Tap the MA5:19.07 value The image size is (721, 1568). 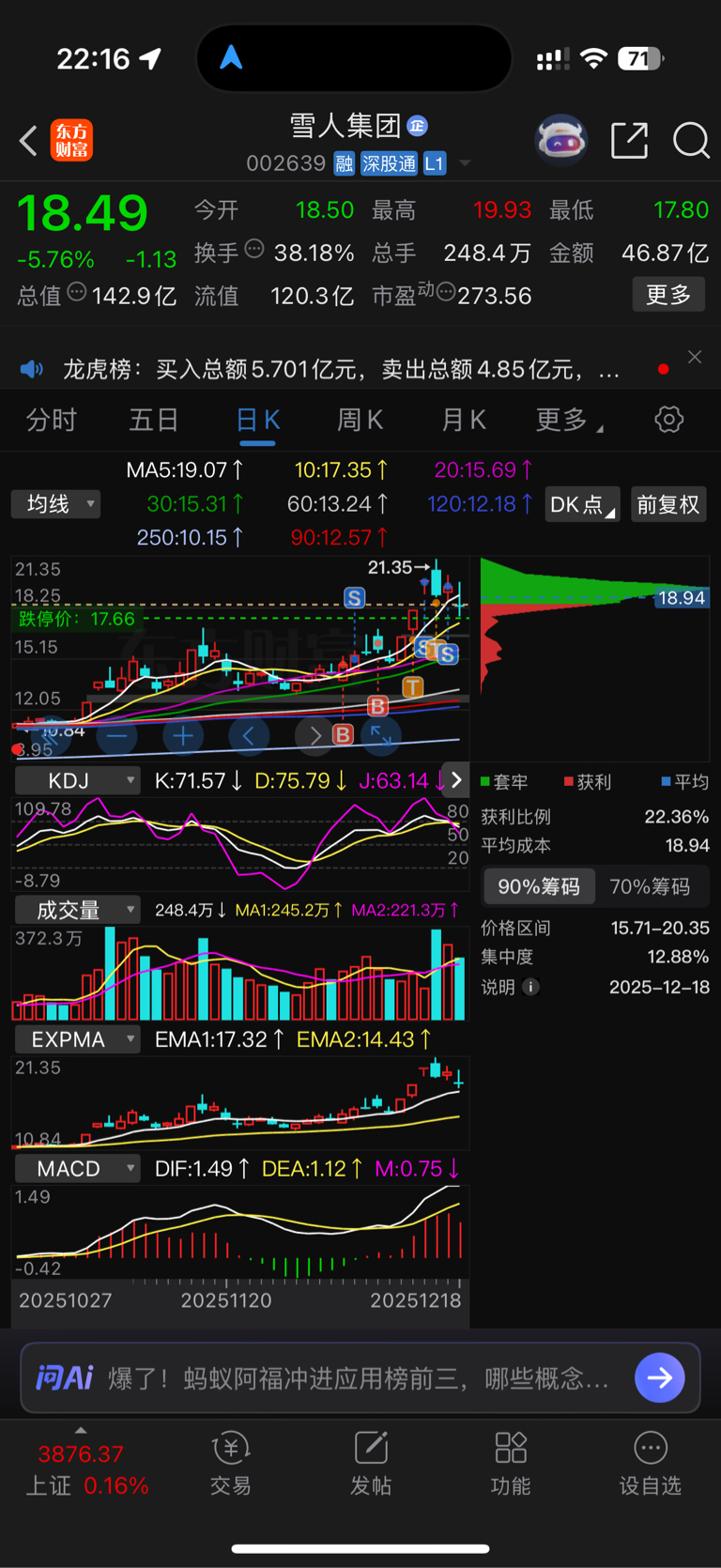pos(184,469)
